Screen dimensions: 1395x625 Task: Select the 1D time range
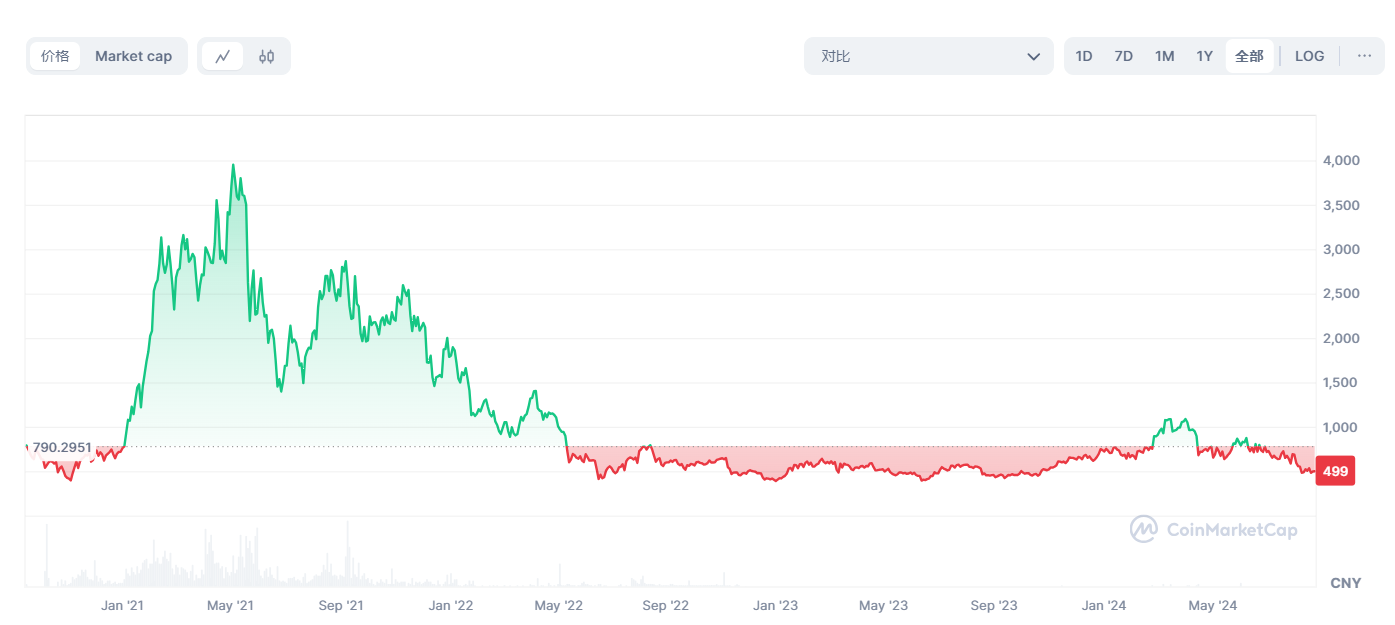[1084, 56]
